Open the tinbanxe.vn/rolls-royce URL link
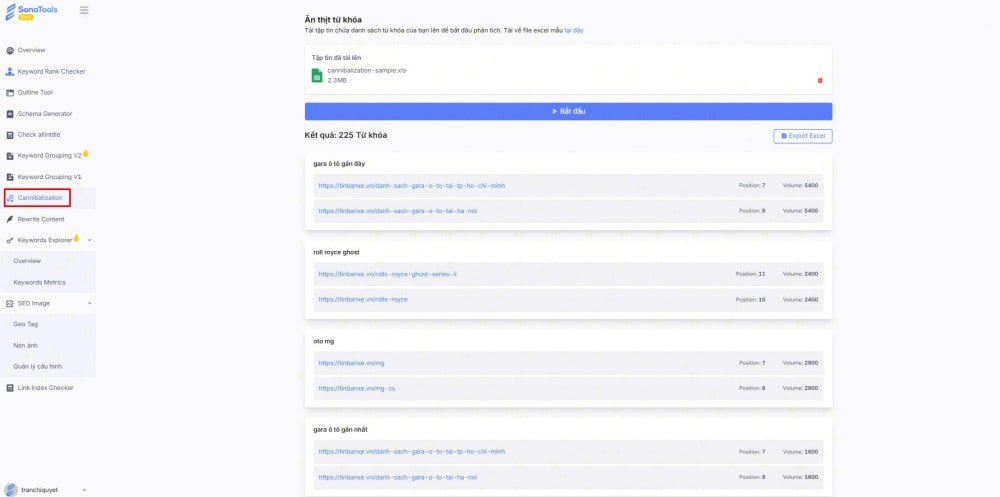 click(363, 300)
